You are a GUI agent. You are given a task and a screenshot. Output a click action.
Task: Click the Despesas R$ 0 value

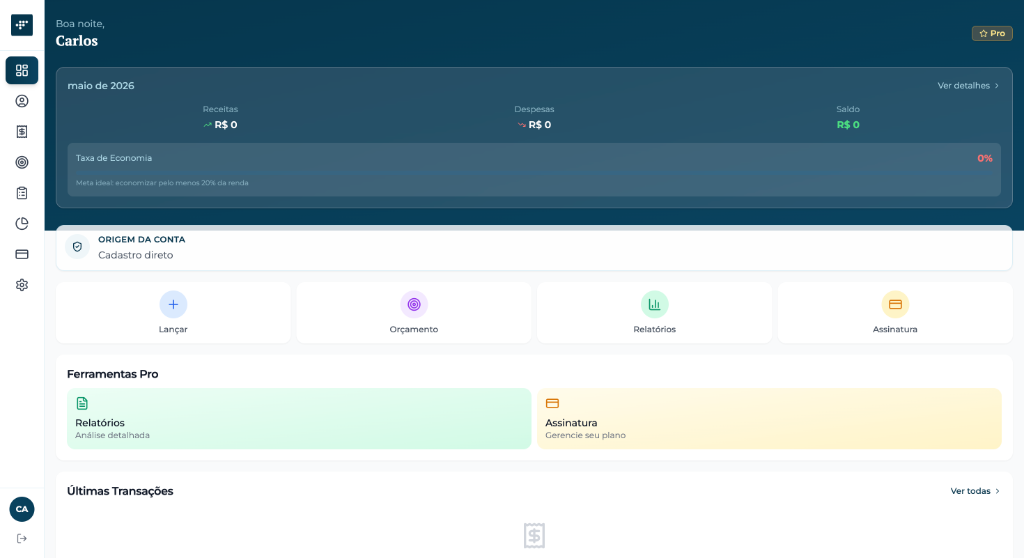coord(539,125)
